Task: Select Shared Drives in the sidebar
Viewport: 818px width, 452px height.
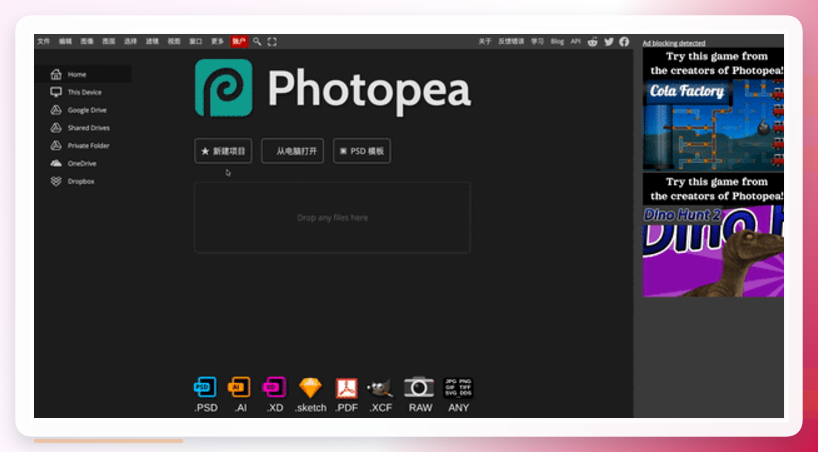Action: [83, 128]
